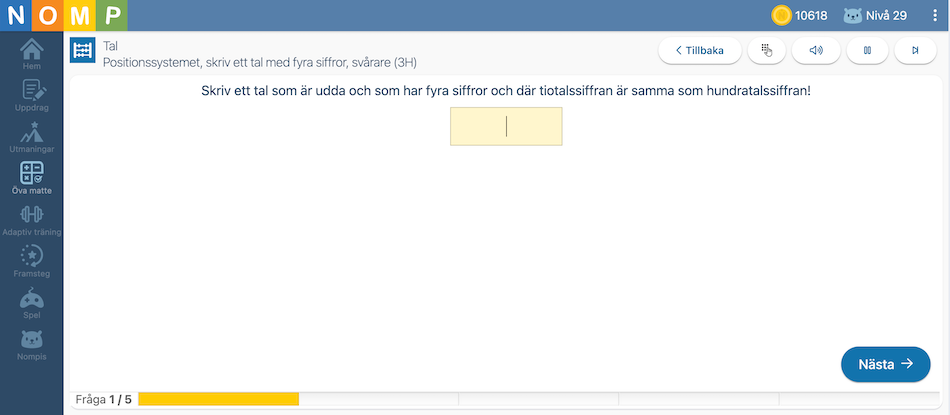Image resolution: width=950 pixels, height=415 pixels.
Task: Click the NOMP logo
Action: pos(64,16)
